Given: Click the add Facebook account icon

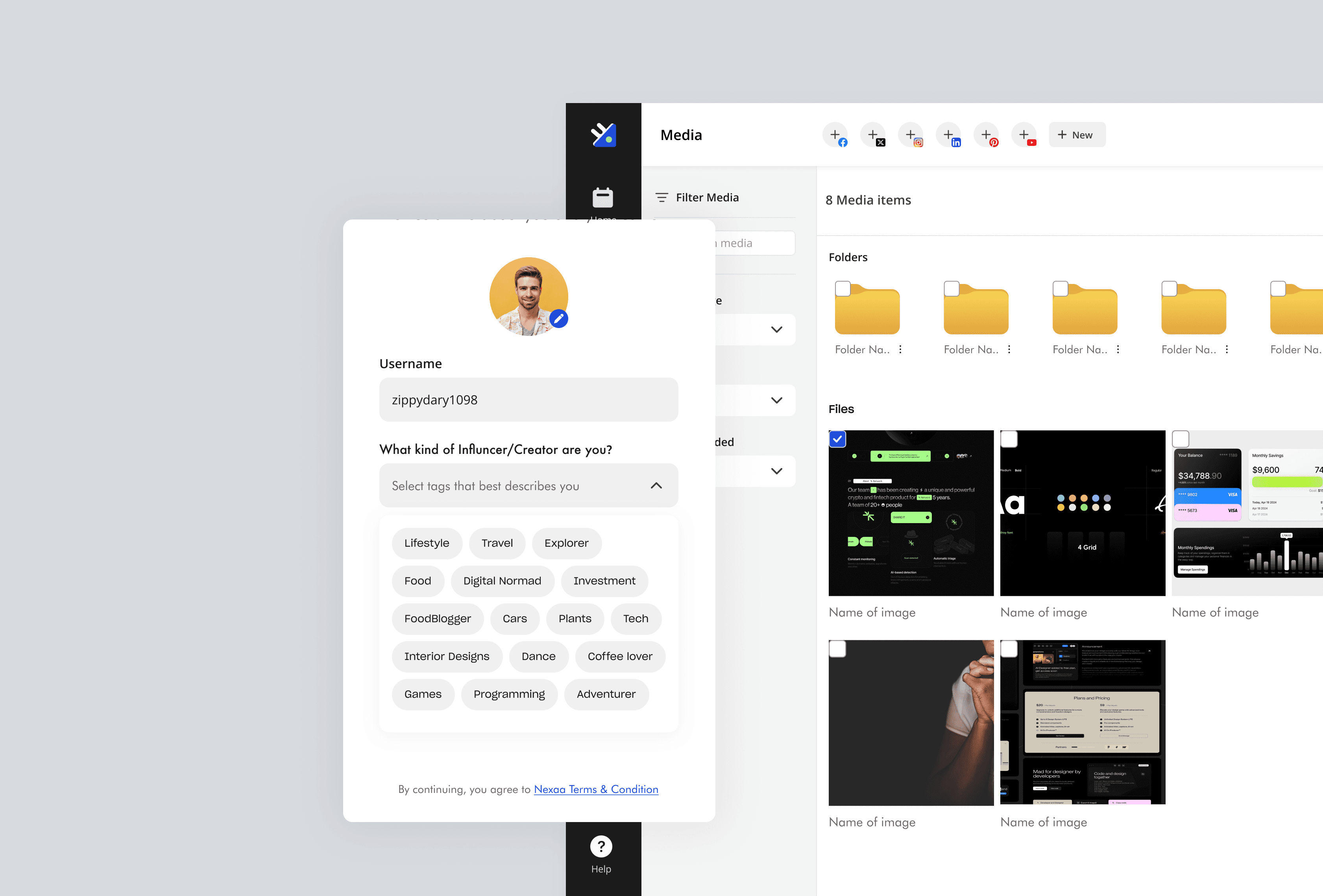Looking at the screenshot, I should (835, 135).
